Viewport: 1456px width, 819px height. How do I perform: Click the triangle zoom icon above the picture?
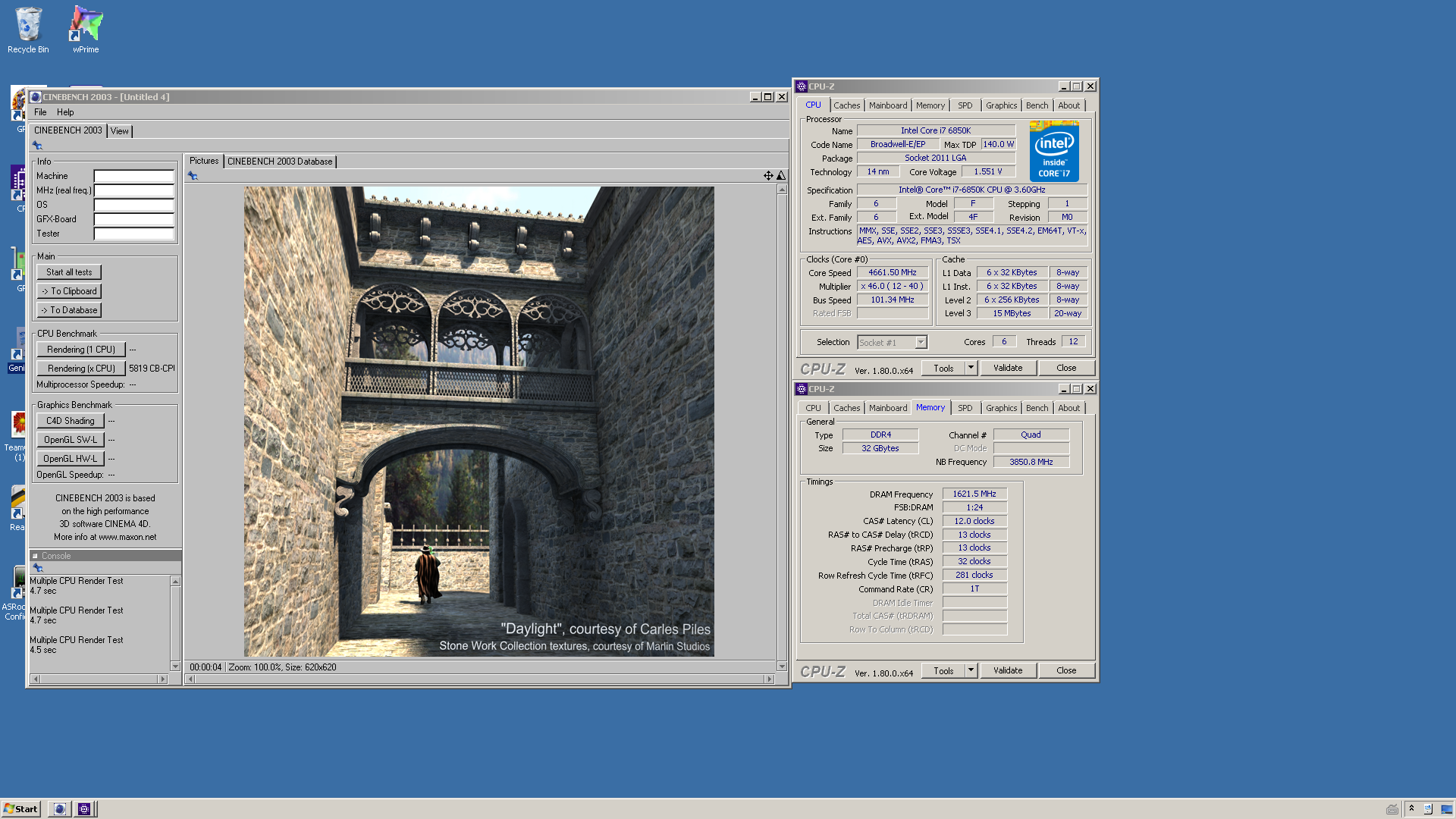click(781, 176)
